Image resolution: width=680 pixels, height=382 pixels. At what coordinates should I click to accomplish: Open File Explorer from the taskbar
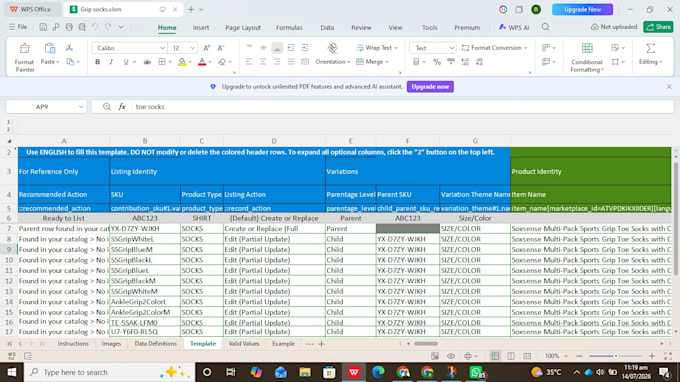pyautogui.click(x=305, y=372)
